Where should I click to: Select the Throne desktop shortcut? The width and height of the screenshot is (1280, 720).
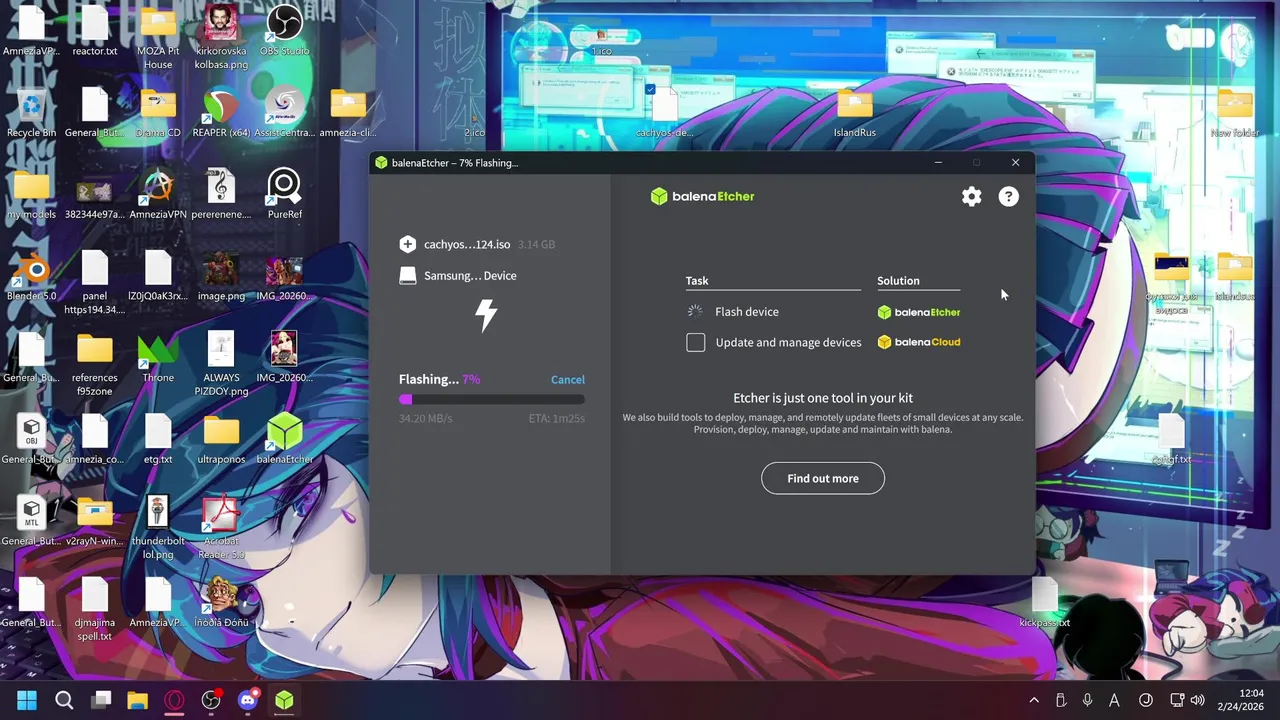158,358
